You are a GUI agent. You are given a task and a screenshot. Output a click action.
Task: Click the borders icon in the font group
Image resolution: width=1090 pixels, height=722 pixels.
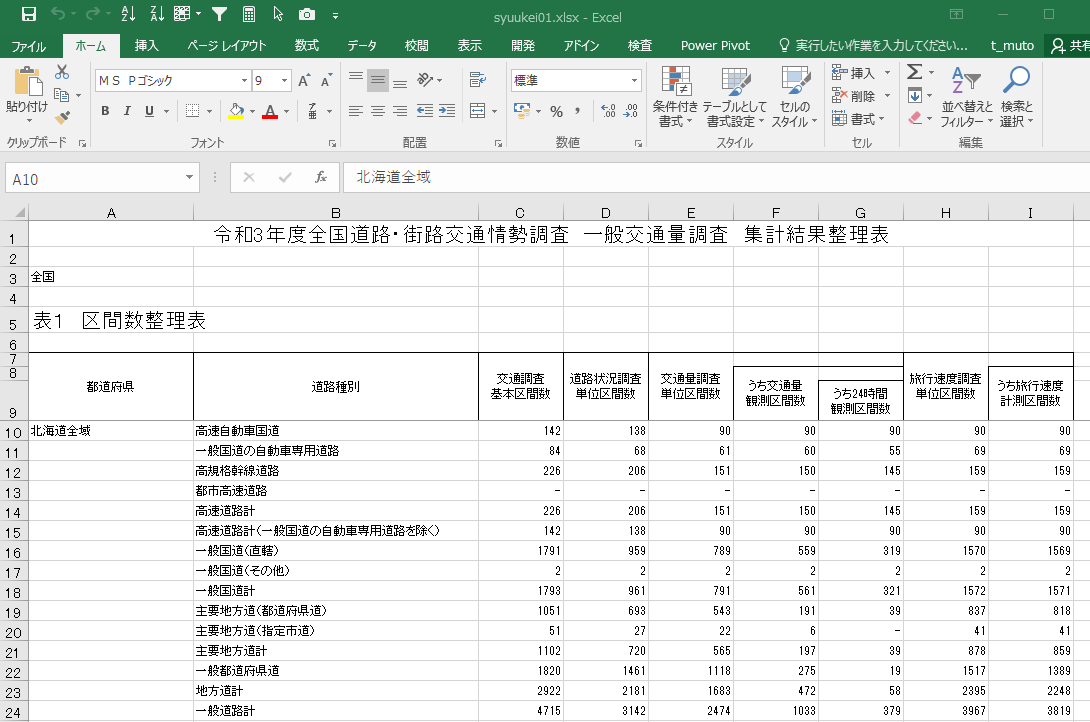(193, 110)
